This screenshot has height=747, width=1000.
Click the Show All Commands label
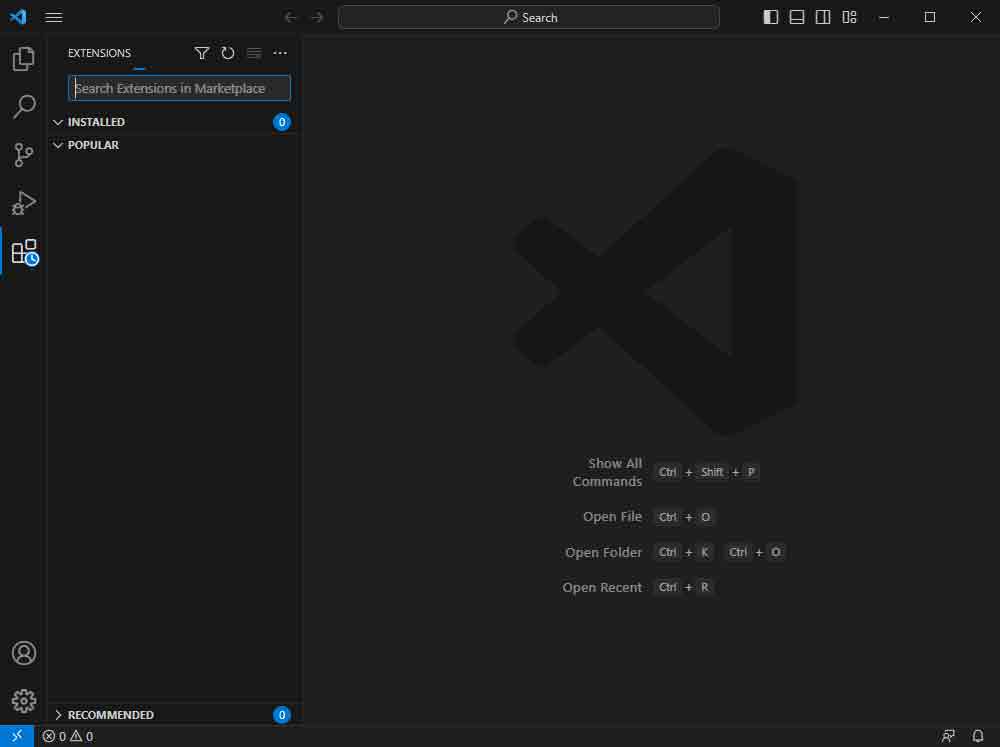(607, 472)
